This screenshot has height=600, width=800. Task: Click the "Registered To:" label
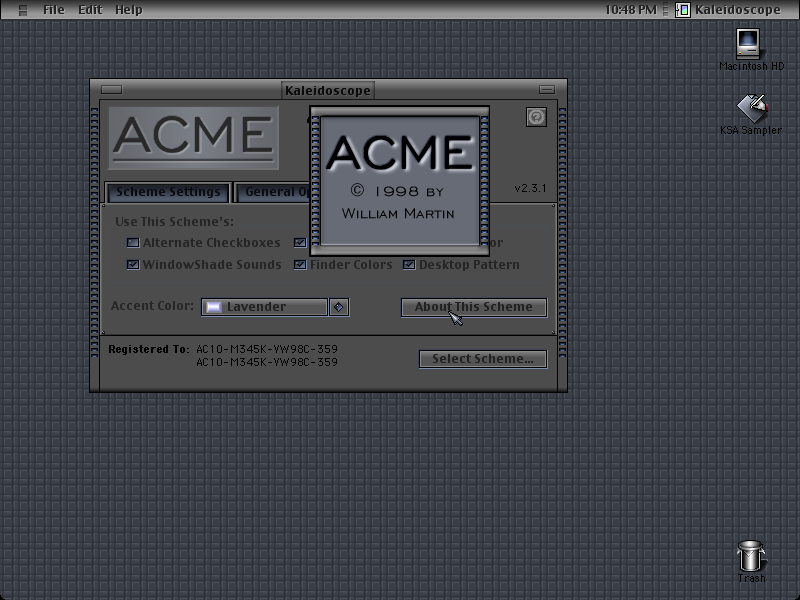tap(149, 349)
